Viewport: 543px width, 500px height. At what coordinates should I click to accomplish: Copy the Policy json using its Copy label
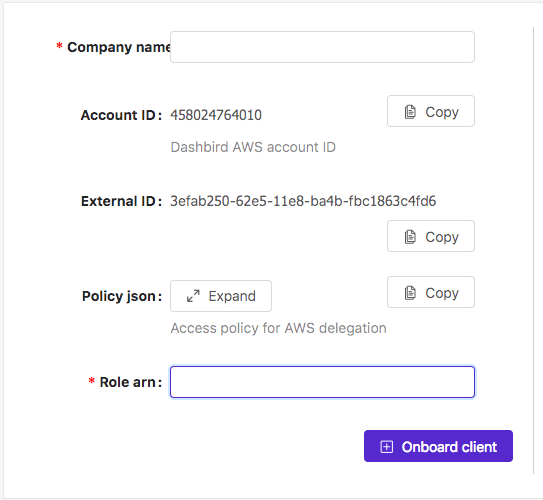442,293
